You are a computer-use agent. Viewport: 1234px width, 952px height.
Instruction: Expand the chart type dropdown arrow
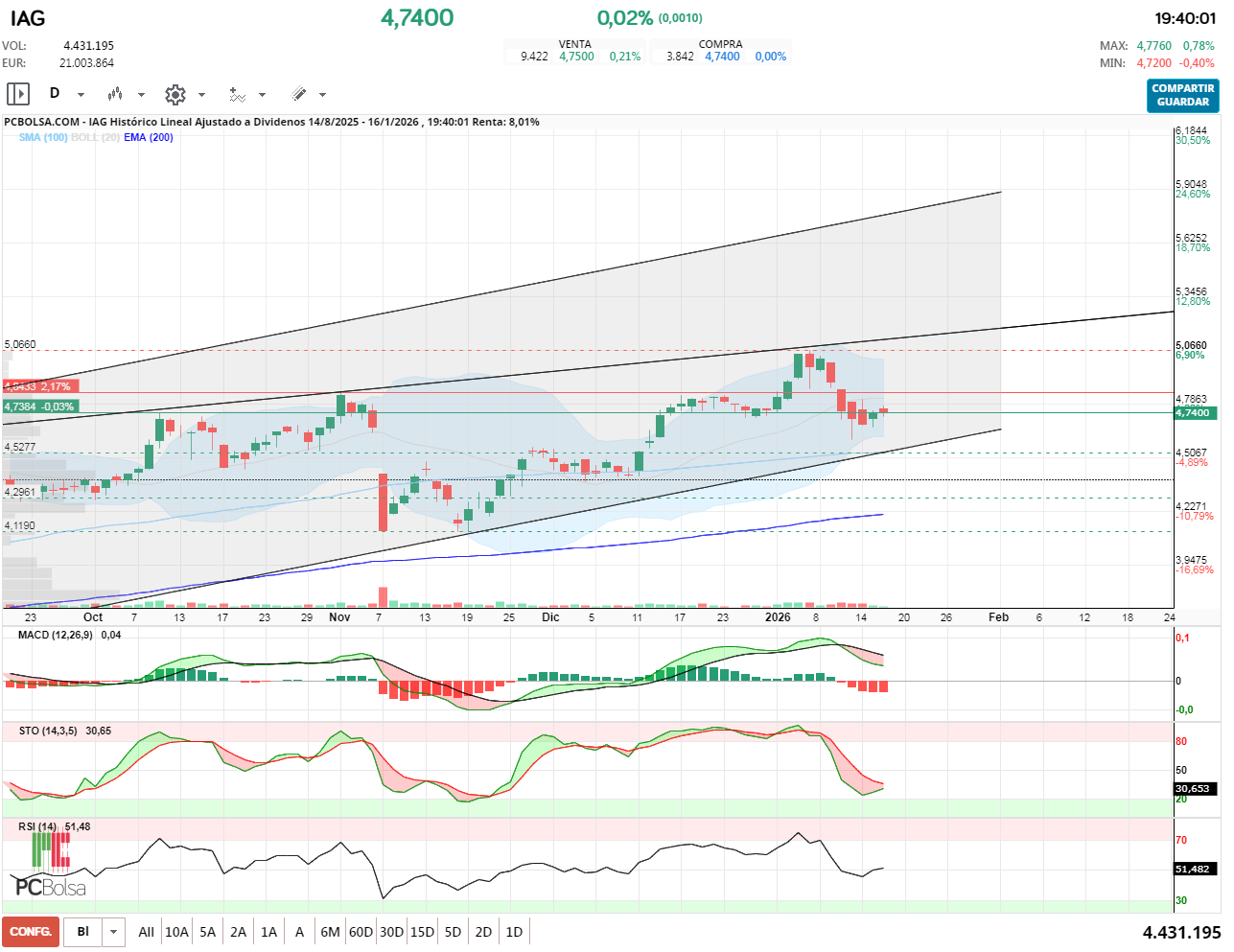[x=141, y=95]
